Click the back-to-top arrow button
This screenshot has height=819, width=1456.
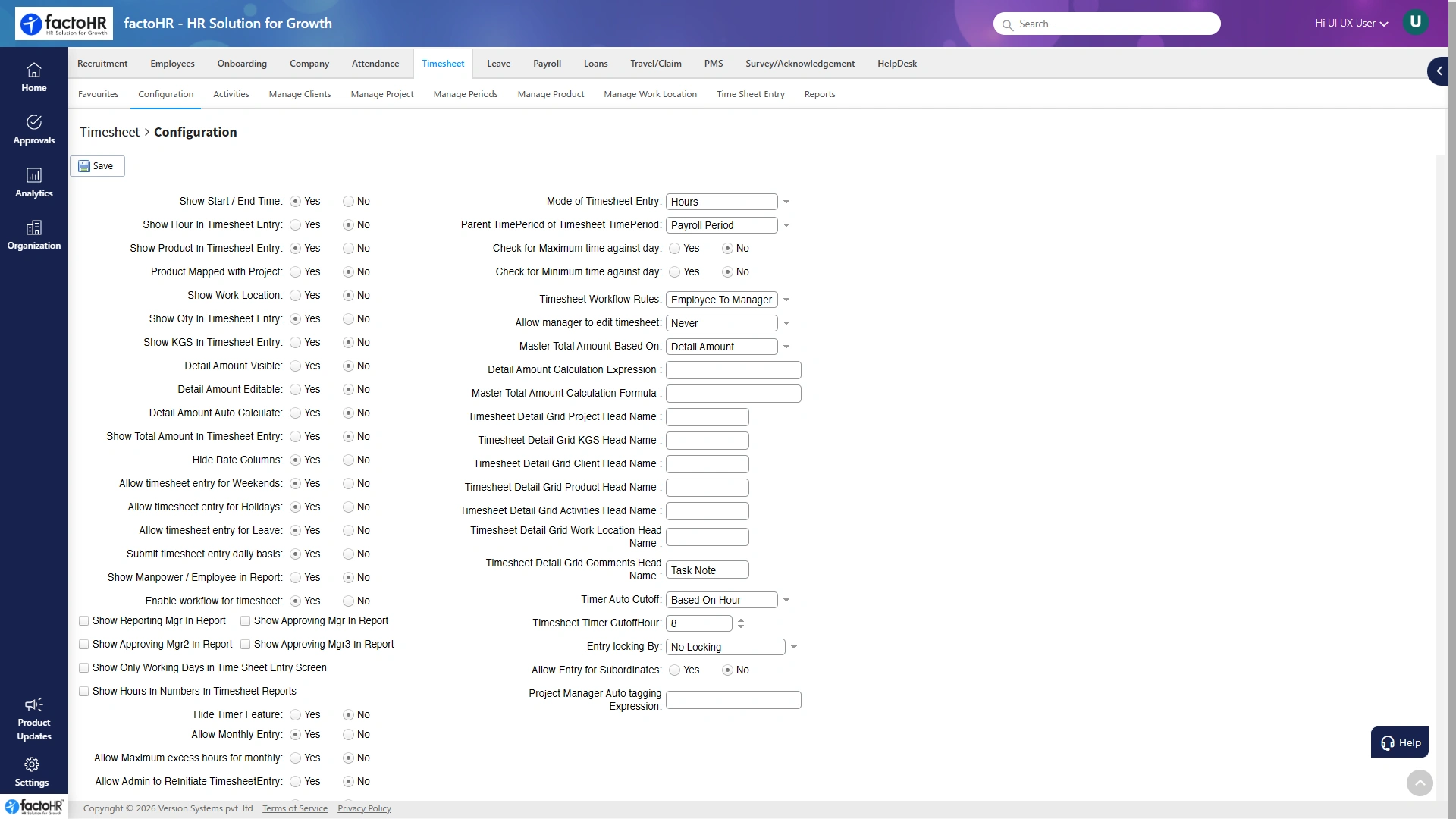coord(1420,783)
